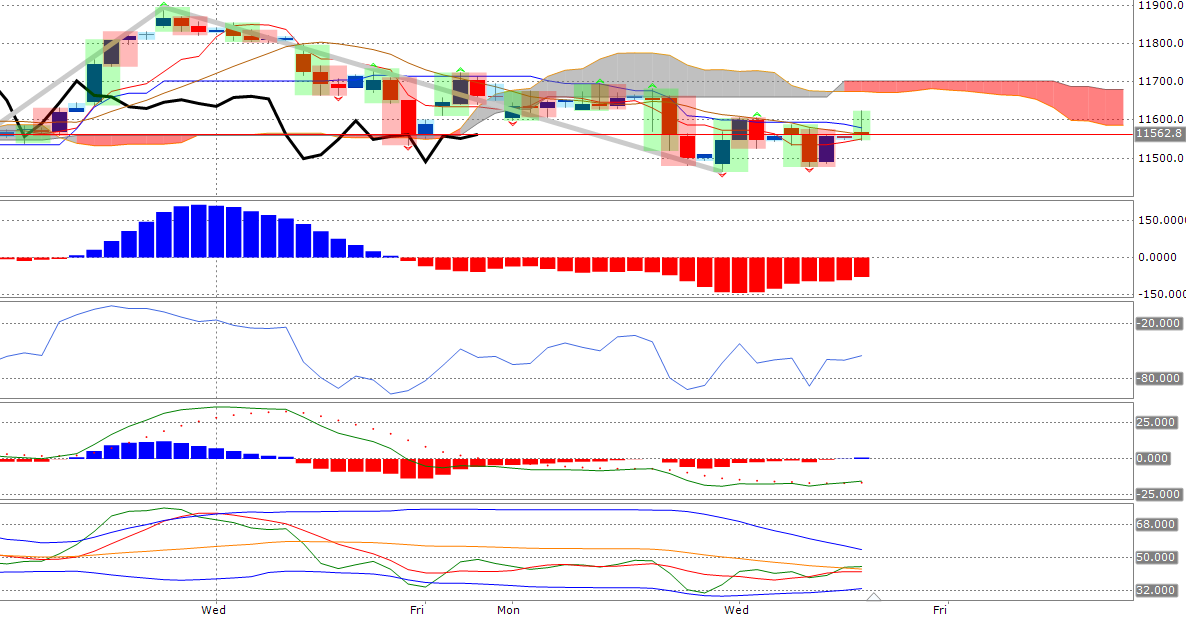Click the deepest red bar in the top histogram

pyautogui.click(x=739, y=275)
